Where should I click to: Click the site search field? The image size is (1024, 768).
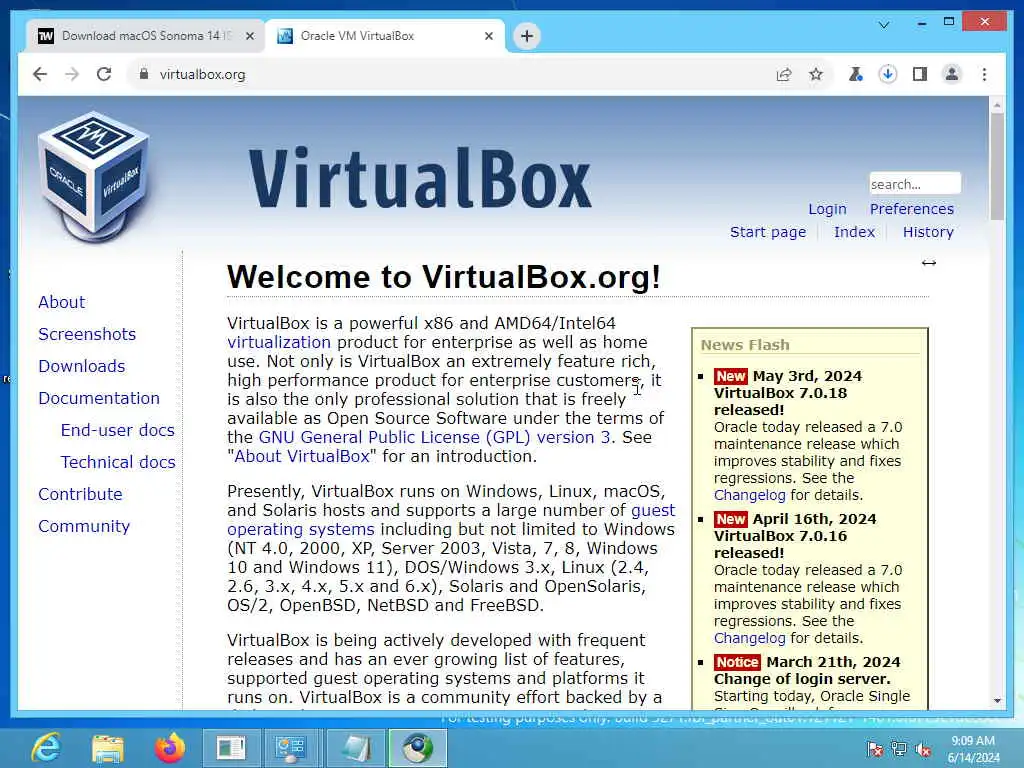(914, 184)
